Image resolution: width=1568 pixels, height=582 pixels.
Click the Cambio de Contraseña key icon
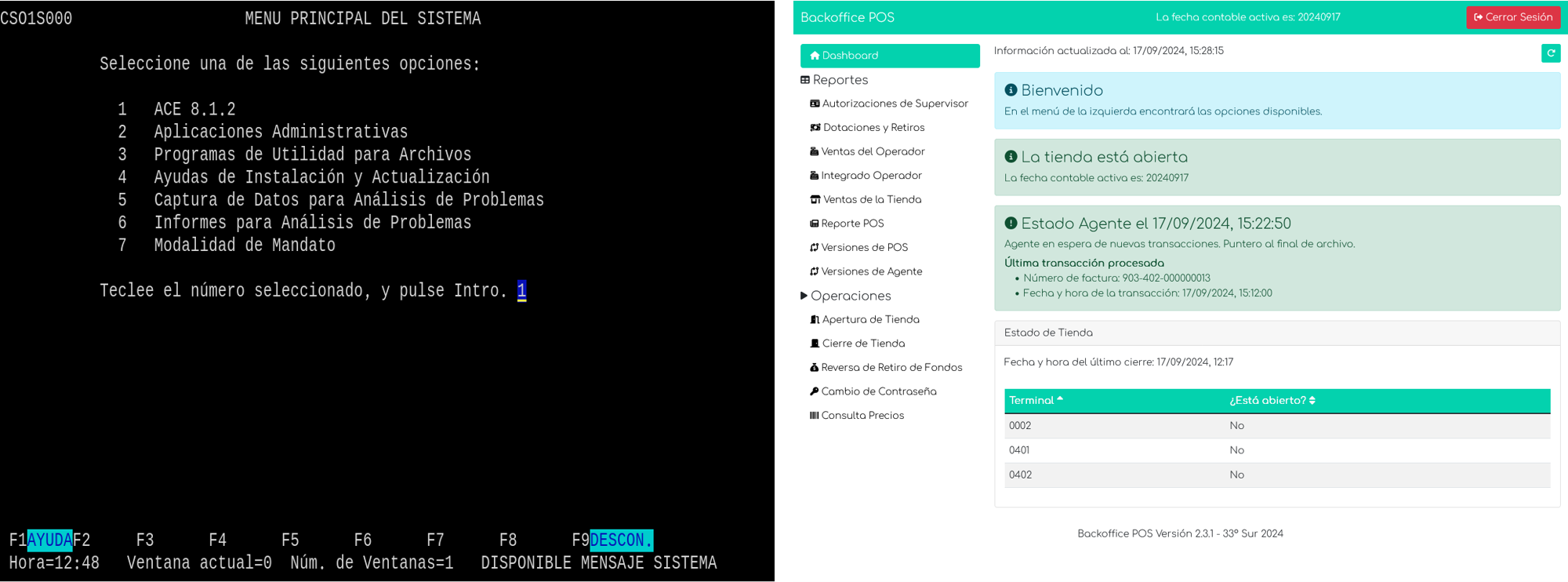coord(814,391)
